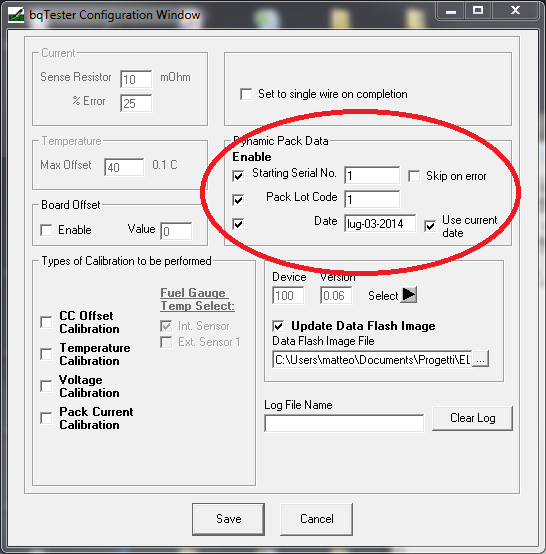
Task: Toggle the Ext. Sensor 1 checkbox
Action: point(166,342)
